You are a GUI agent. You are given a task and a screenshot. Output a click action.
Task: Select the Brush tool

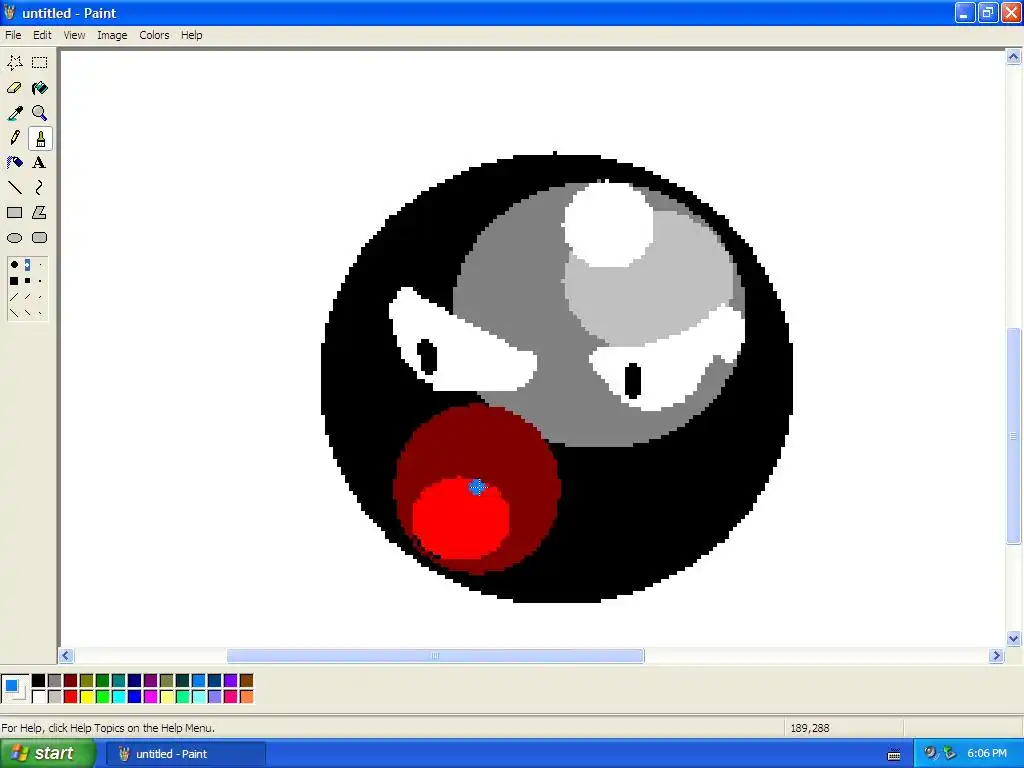40,138
